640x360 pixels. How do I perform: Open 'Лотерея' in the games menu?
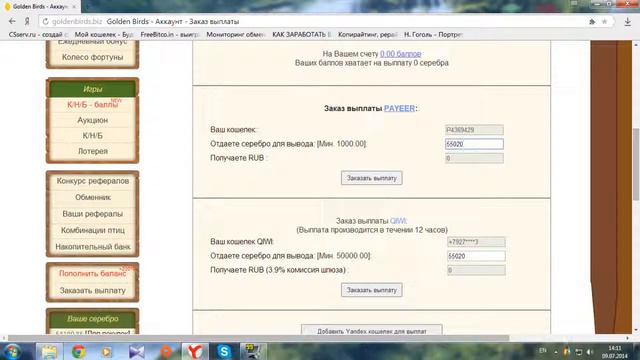(92, 151)
